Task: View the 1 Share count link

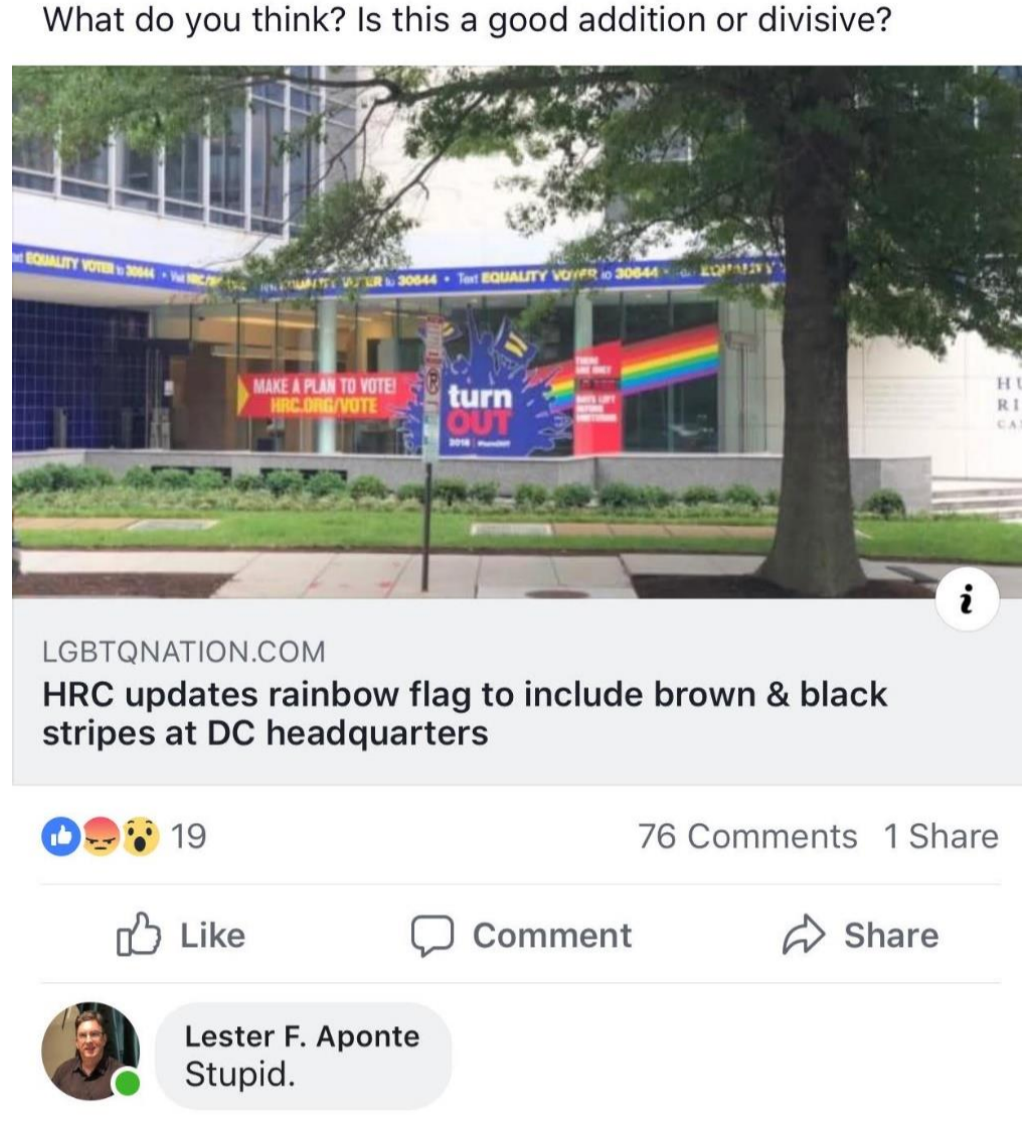Action: pyautogui.click(x=941, y=836)
